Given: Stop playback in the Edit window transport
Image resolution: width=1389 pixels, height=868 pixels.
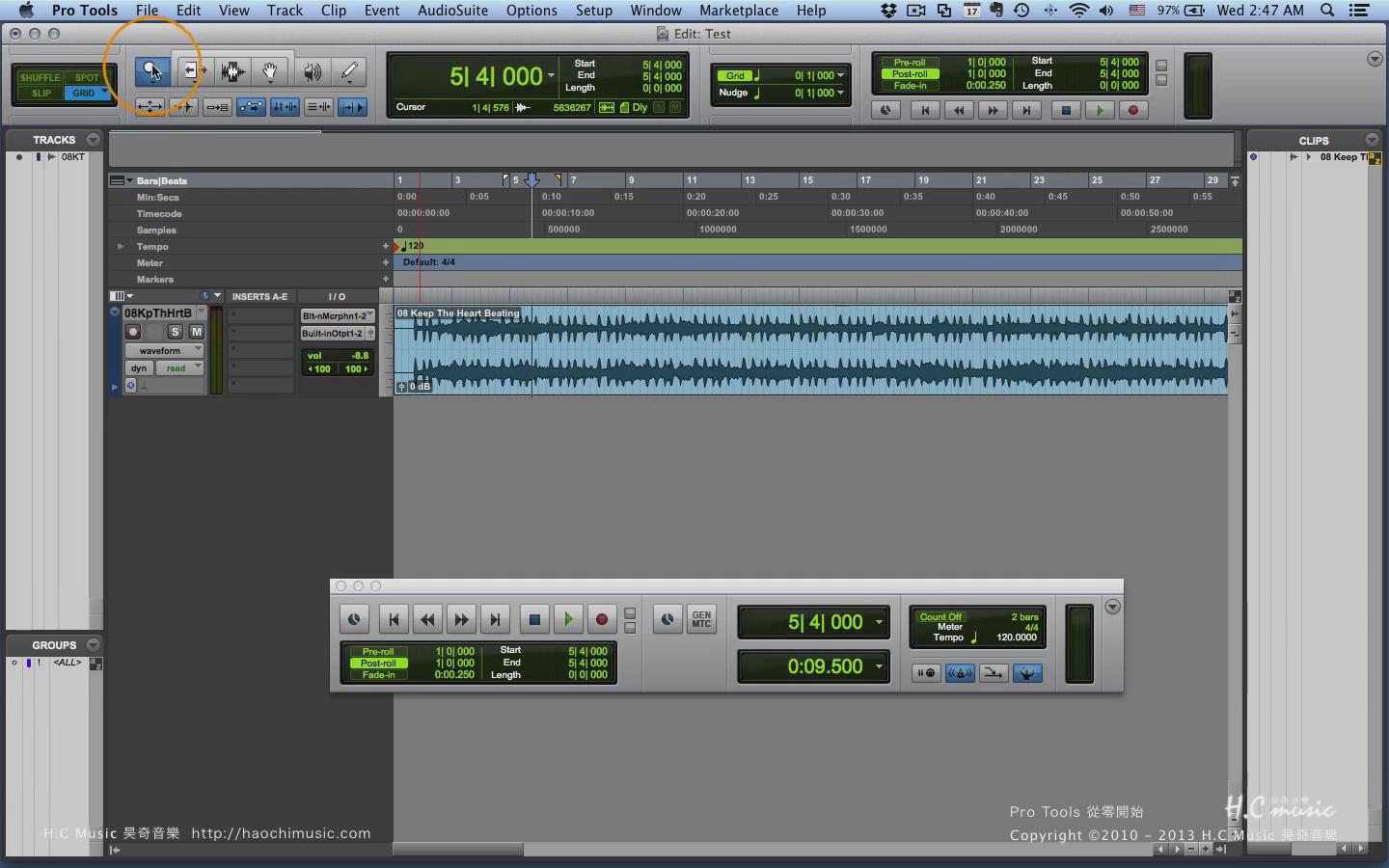Looking at the screenshot, I should [x=1066, y=110].
